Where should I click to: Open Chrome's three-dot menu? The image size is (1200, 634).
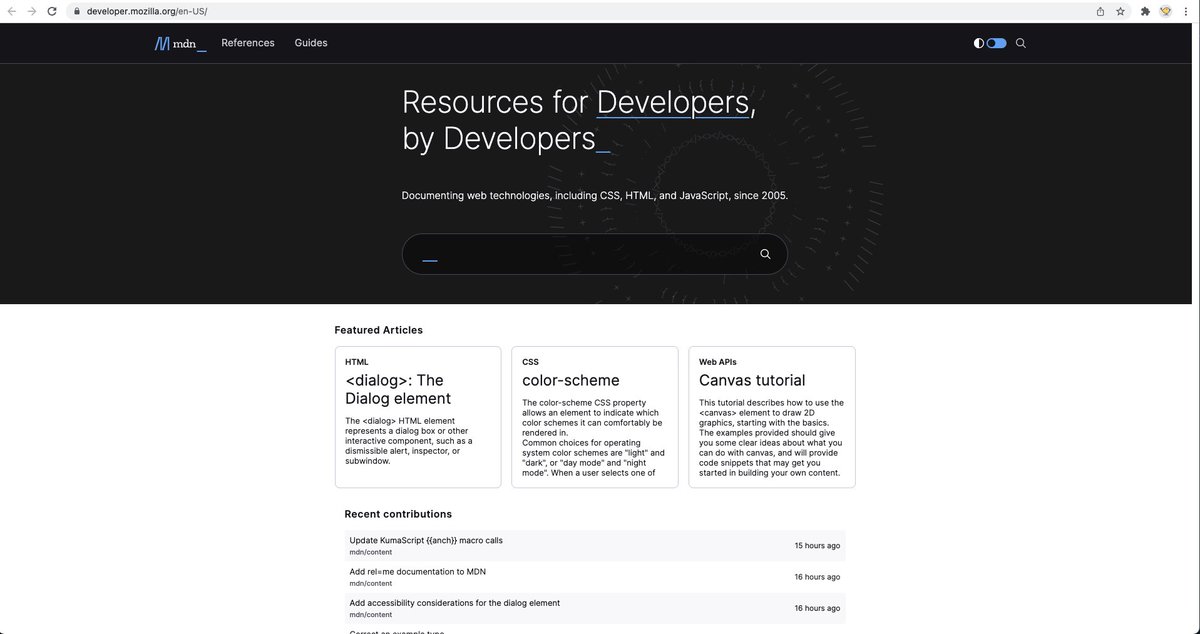coord(1186,11)
